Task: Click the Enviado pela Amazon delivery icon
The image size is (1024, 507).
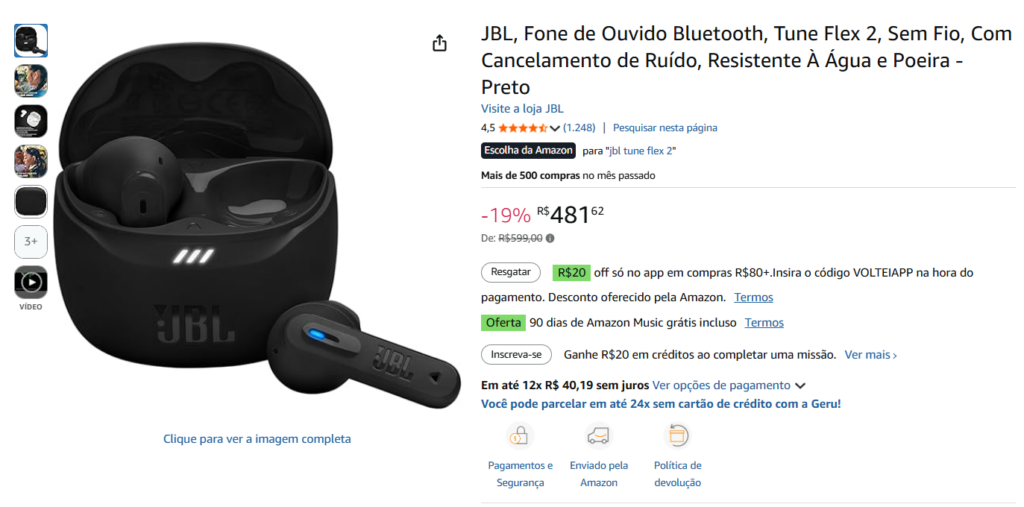Action: pyautogui.click(x=598, y=436)
